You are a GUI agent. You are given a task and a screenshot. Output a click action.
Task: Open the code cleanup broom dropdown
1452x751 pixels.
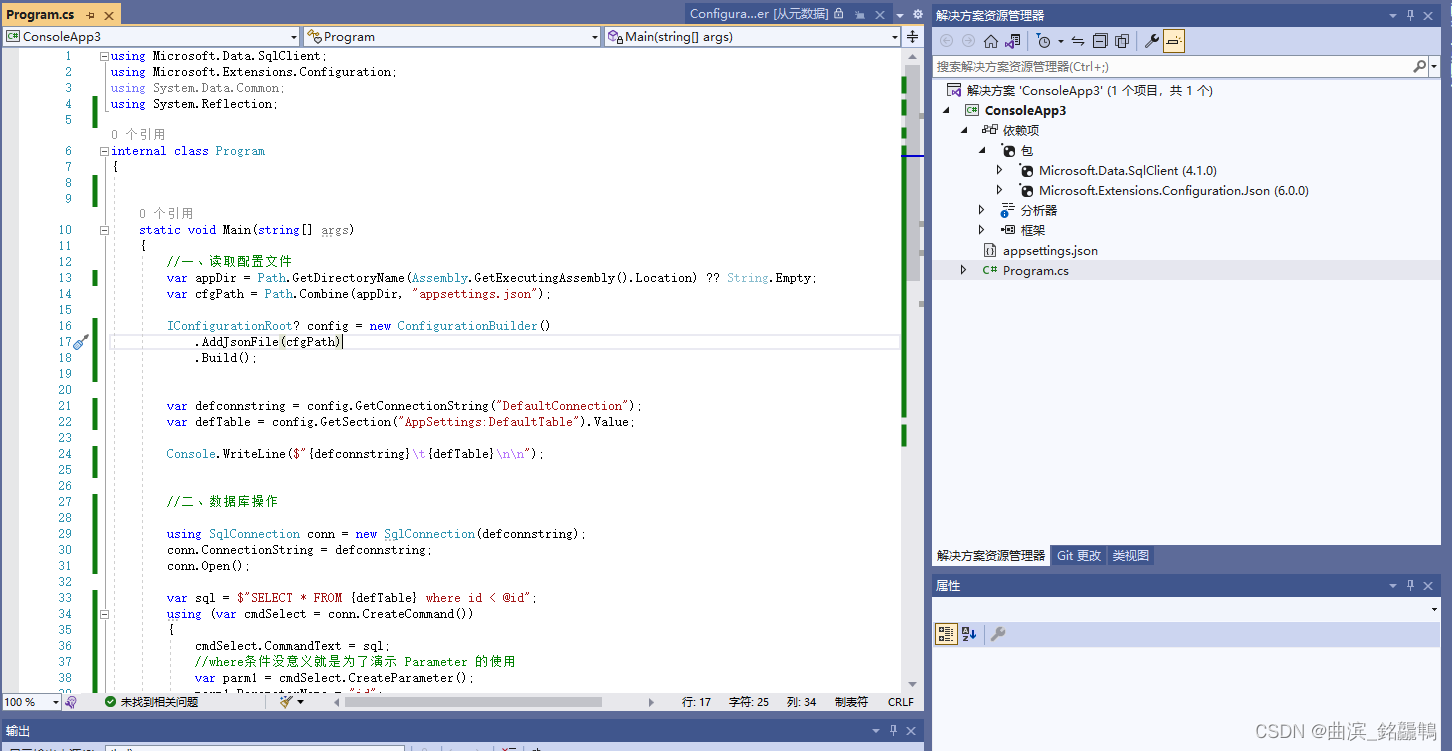click(300, 702)
